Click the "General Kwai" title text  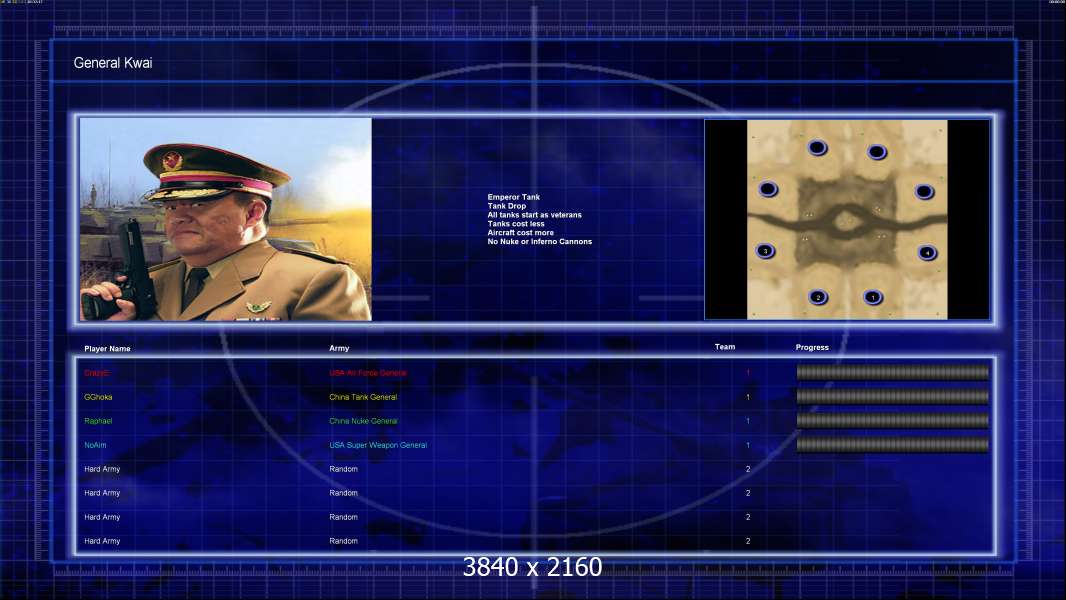click(x=113, y=63)
